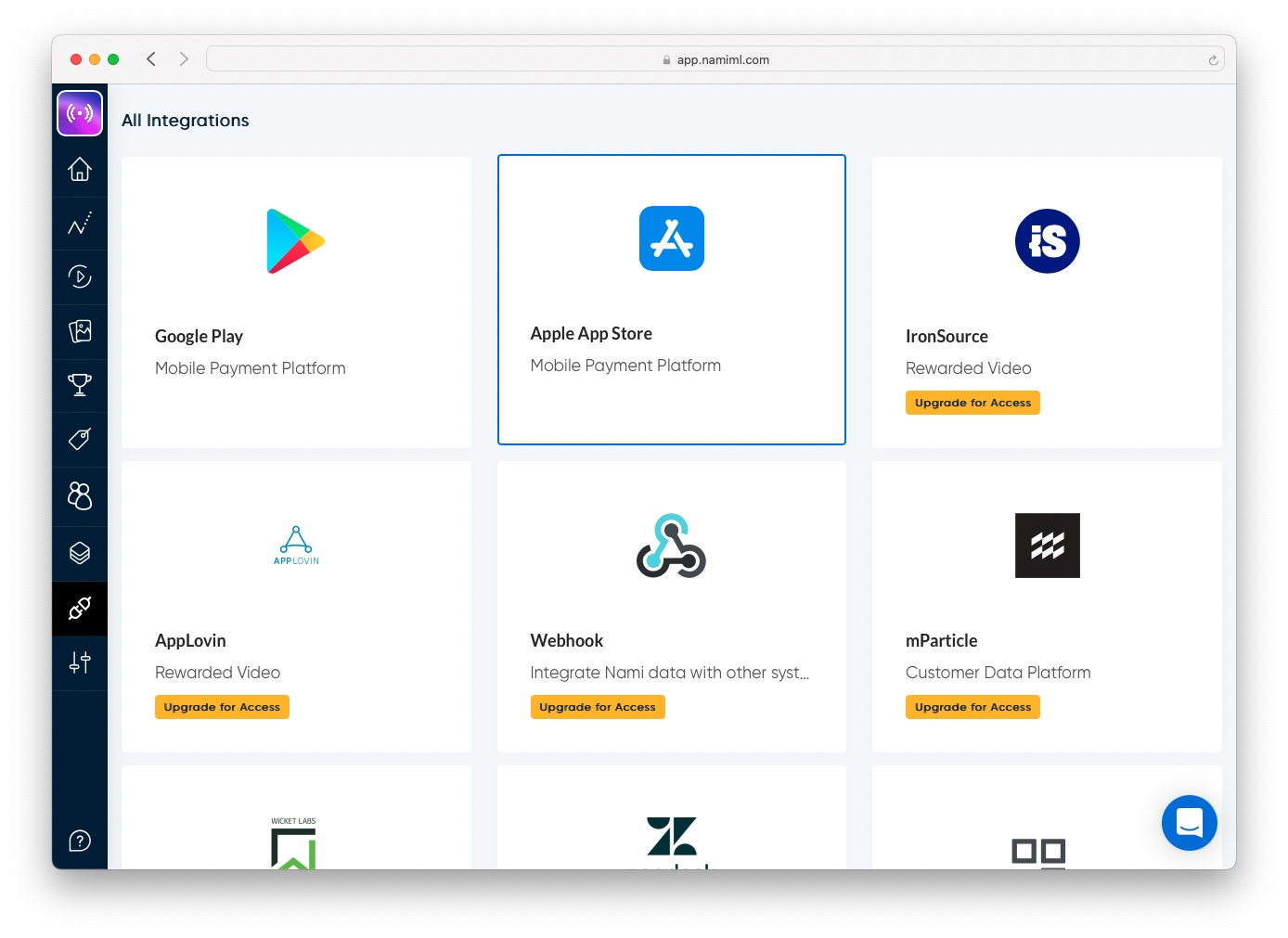Click 'Customer Data Platform' text
Image resolution: width=1288 pixels, height=938 pixels.
[998, 673]
